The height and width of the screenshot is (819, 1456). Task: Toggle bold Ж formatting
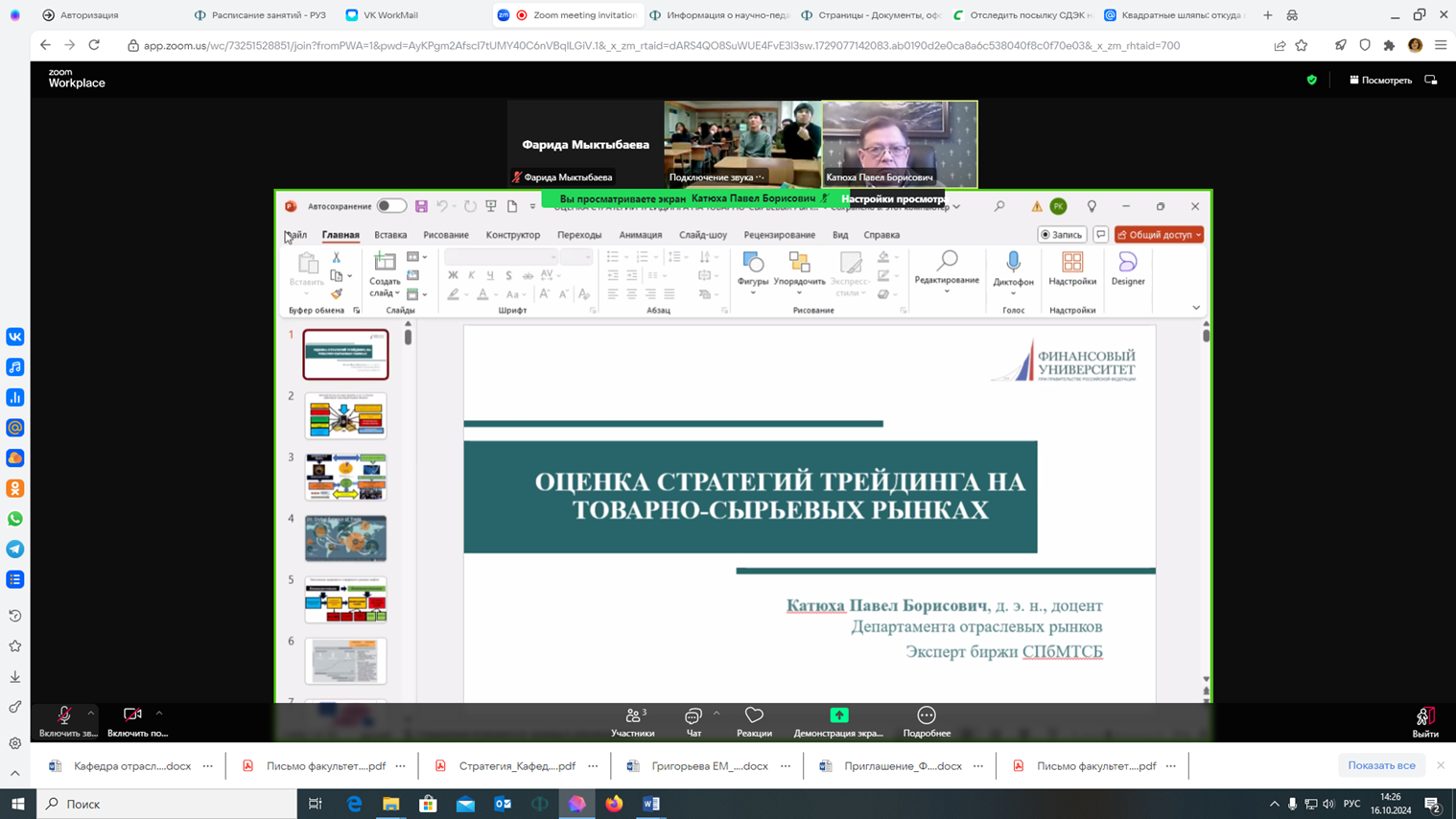coord(453,275)
